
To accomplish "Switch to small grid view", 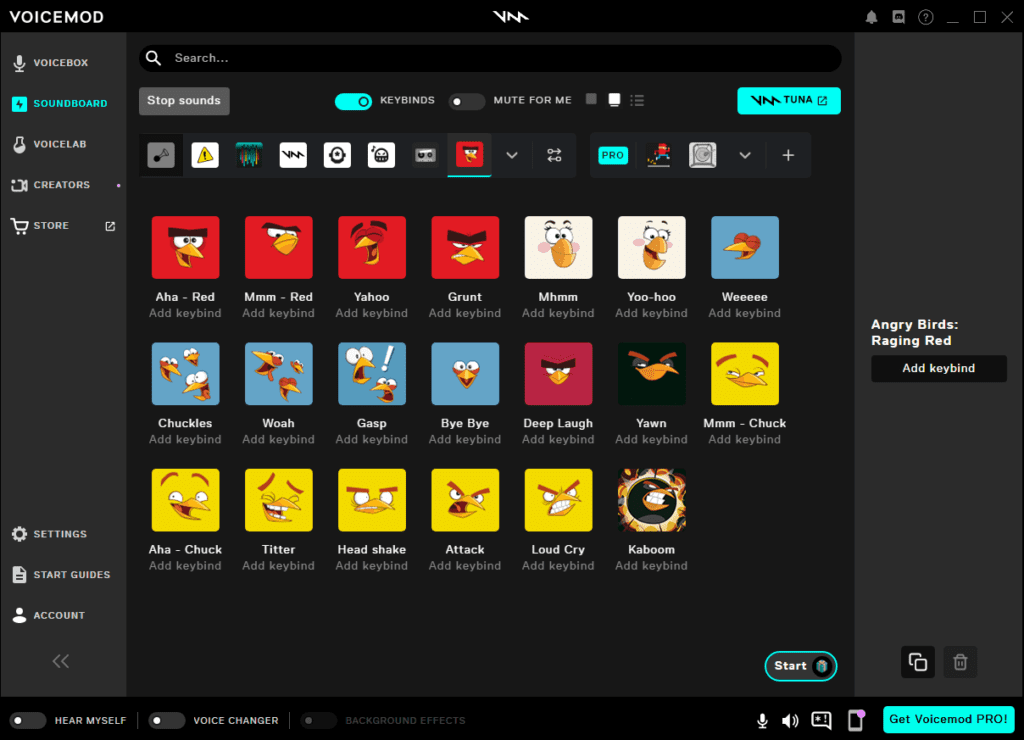I will pos(591,99).
